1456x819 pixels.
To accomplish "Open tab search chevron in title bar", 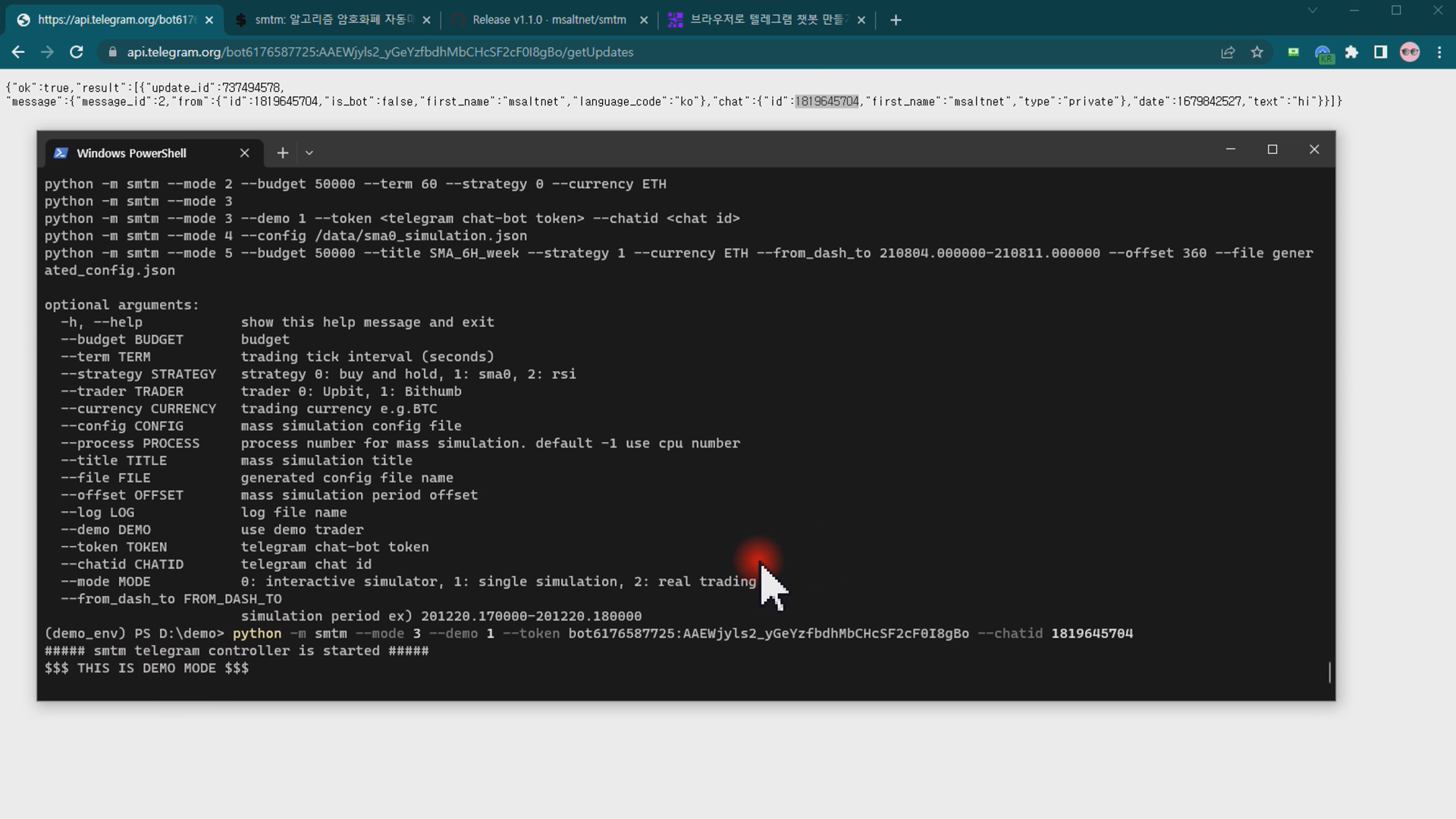I will coord(1313,11).
